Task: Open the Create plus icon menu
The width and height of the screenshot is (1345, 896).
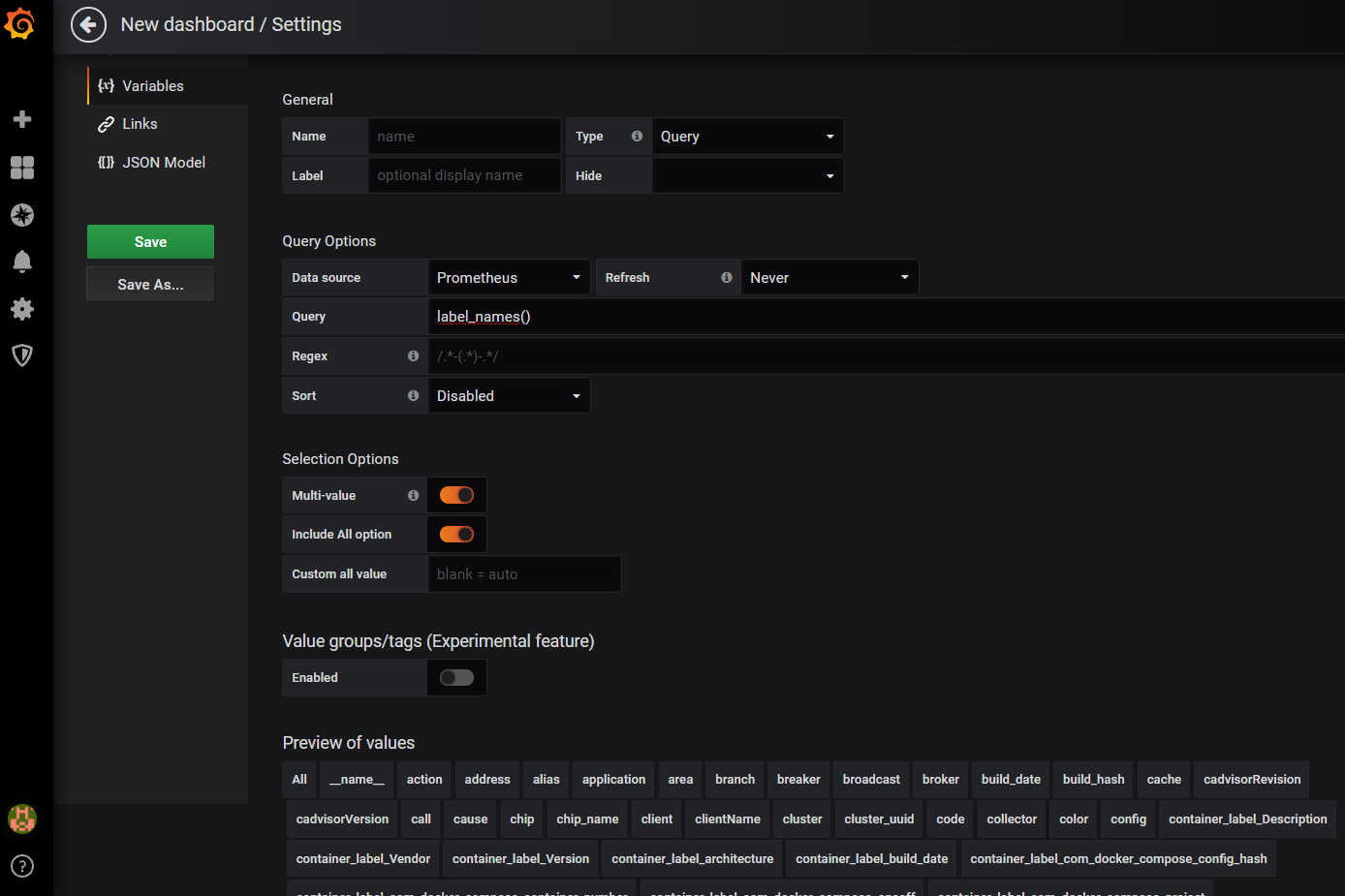Action: pyautogui.click(x=22, y=119)
